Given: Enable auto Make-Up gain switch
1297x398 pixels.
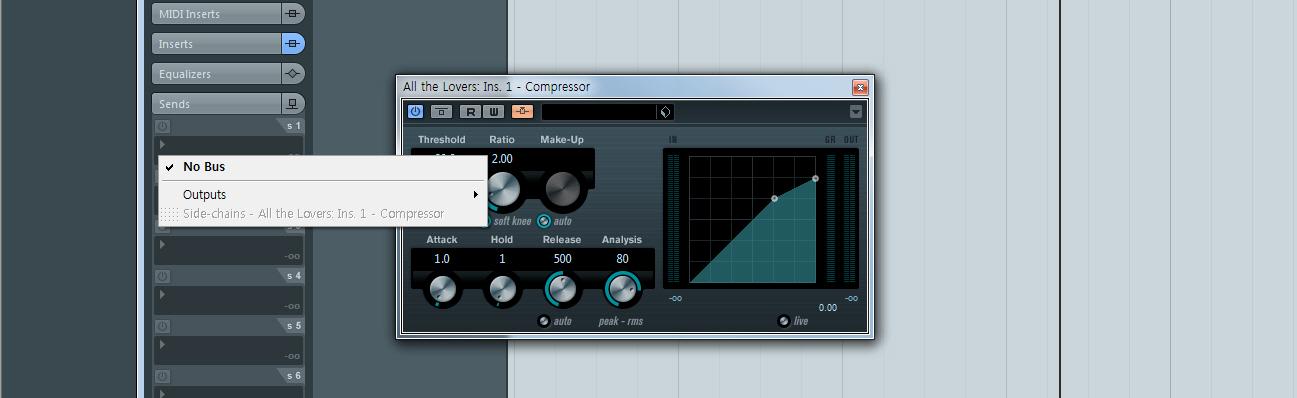Looking at the screenshot, I should coord(544,221).
